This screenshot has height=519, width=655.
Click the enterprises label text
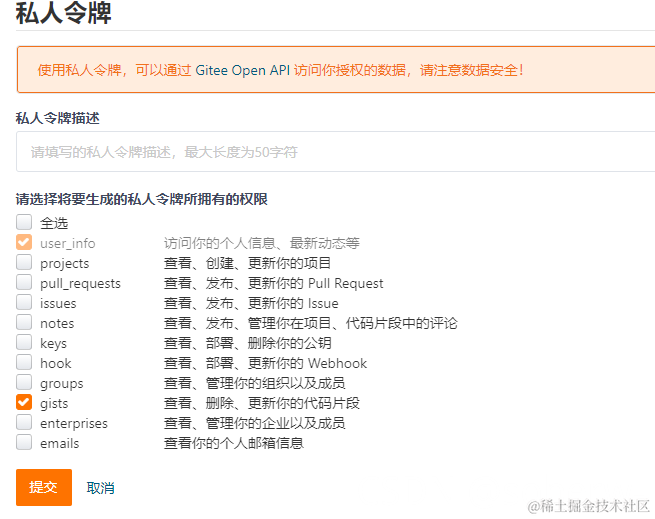click(x=74, y=424)
